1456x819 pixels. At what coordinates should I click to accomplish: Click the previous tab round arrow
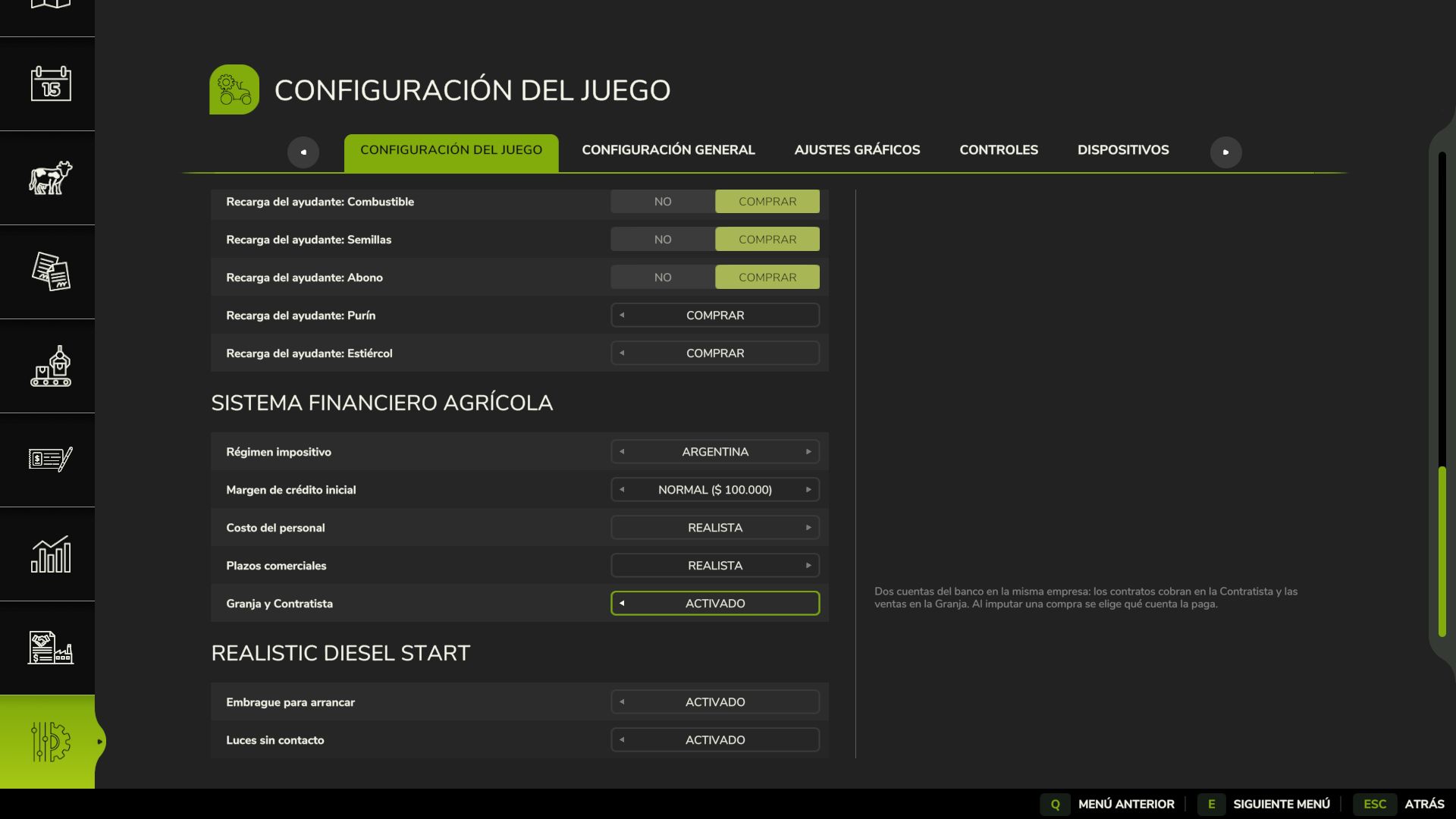coord(303,152)
